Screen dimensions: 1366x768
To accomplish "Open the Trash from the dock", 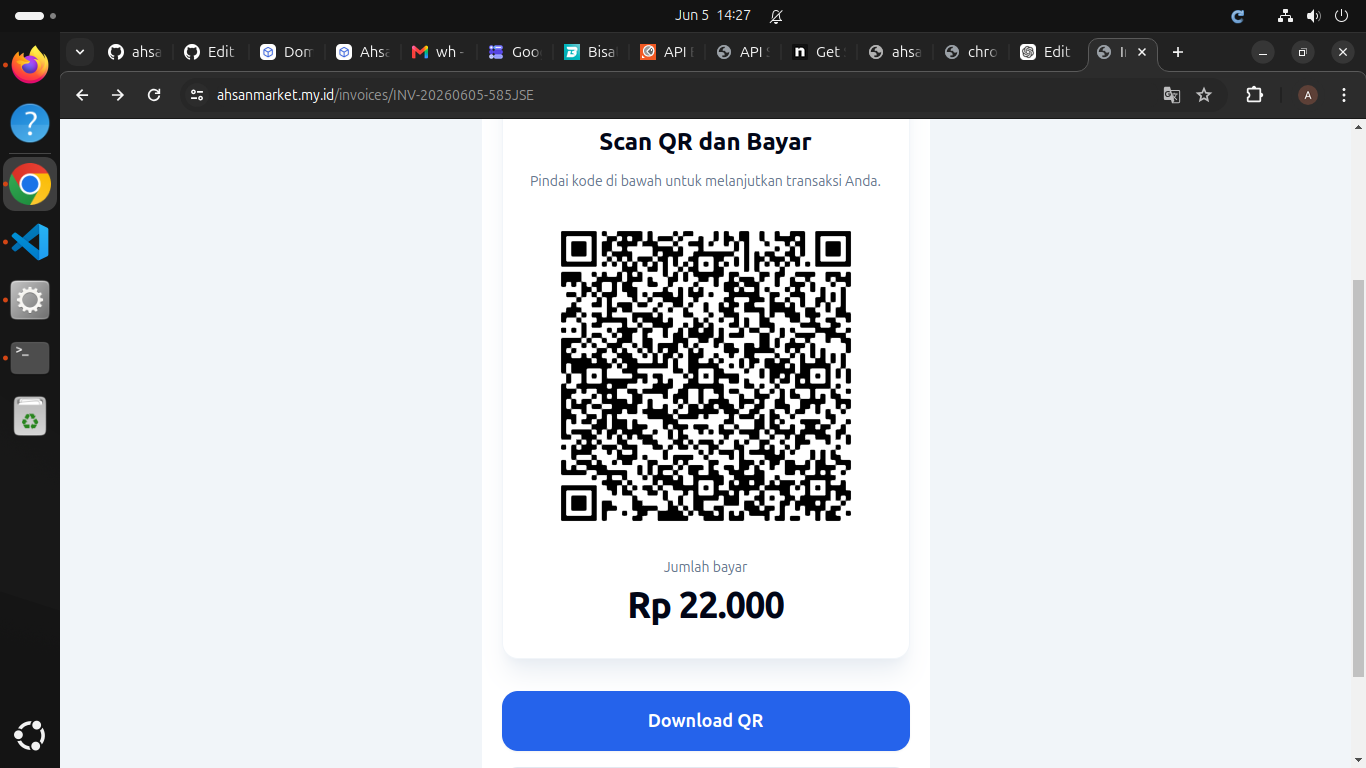I will click(x=30, y=416).
